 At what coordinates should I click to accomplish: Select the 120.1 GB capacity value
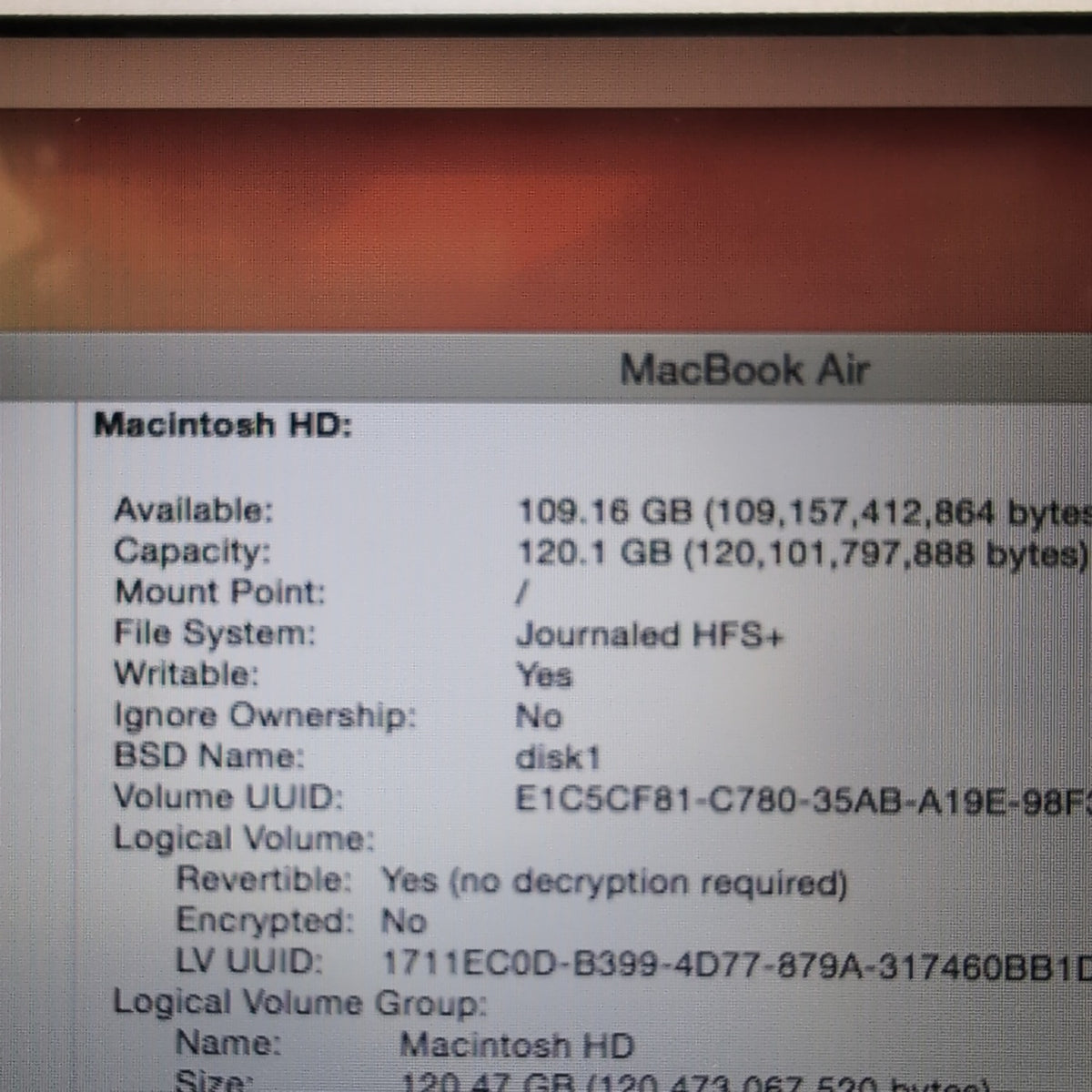pos(802,553)
